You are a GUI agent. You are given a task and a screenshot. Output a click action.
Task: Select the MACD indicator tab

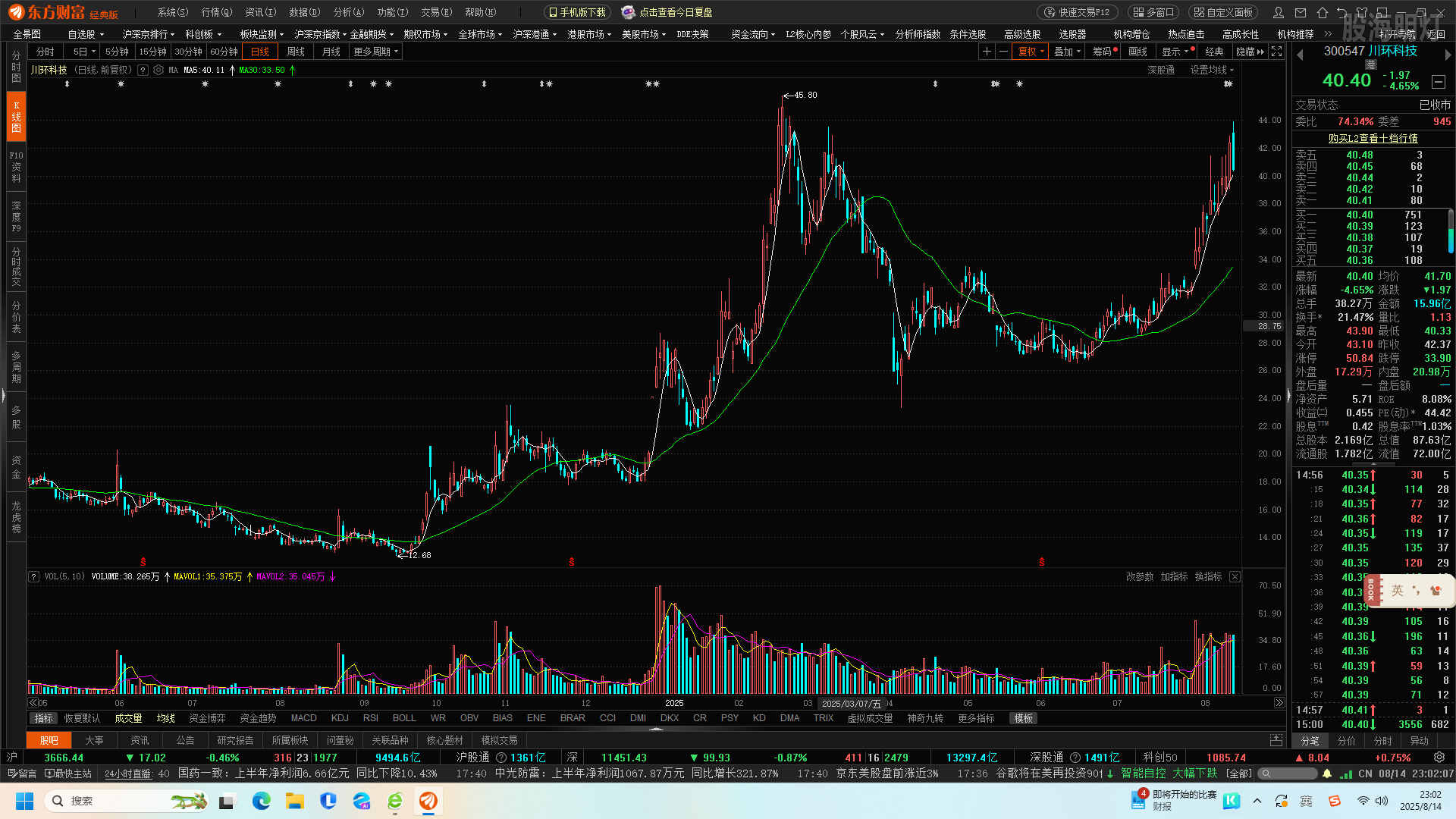(x=303, y=718)
